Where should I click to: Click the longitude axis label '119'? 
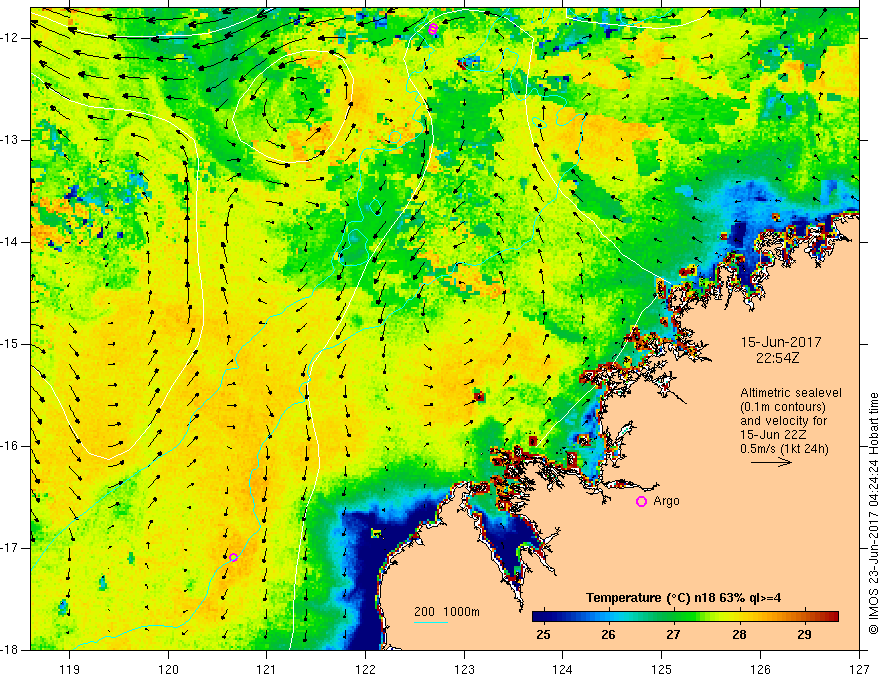click(x=70, y=669)
